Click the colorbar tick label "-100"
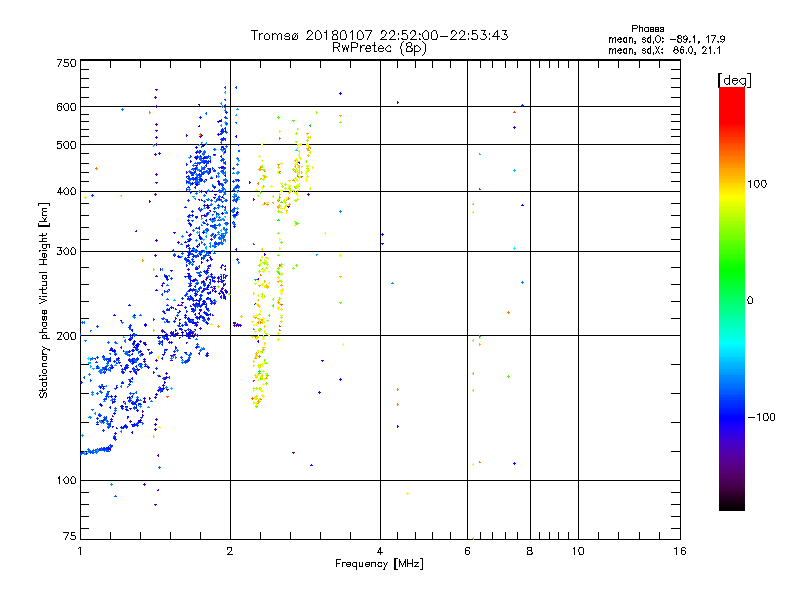 pos(761,417)
